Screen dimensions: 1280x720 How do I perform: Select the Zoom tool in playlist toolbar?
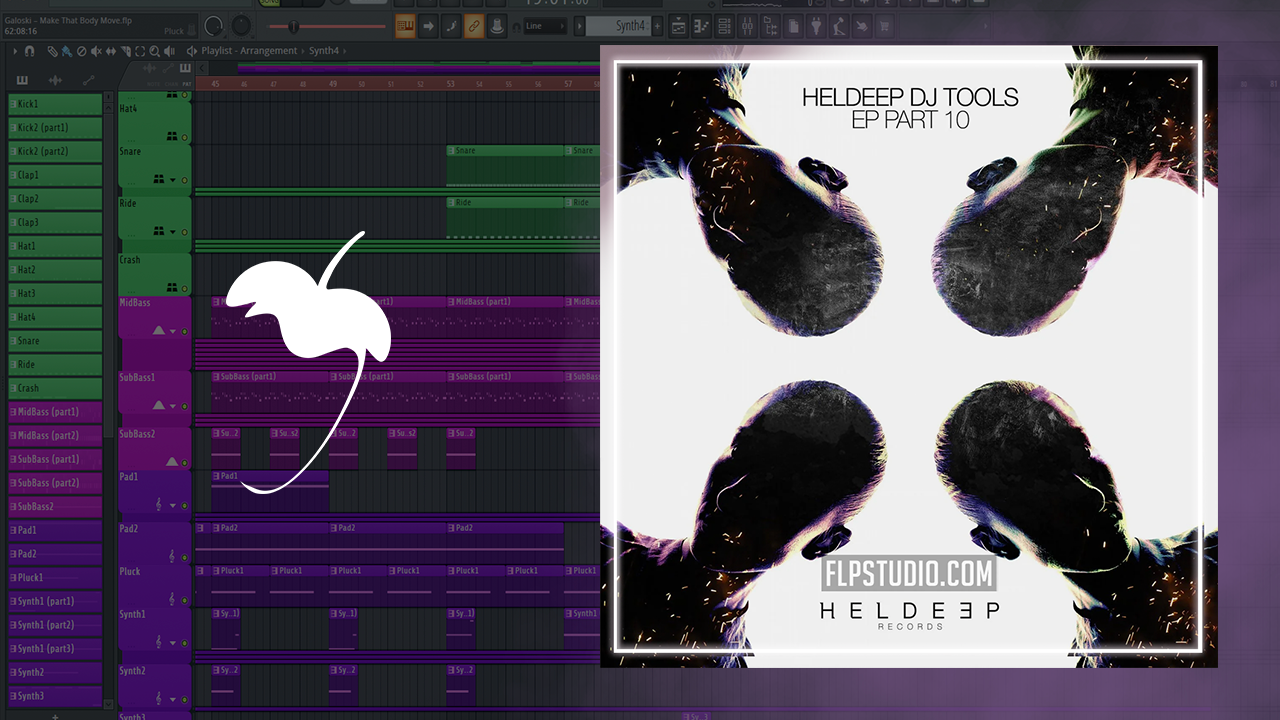click(154, 51)
